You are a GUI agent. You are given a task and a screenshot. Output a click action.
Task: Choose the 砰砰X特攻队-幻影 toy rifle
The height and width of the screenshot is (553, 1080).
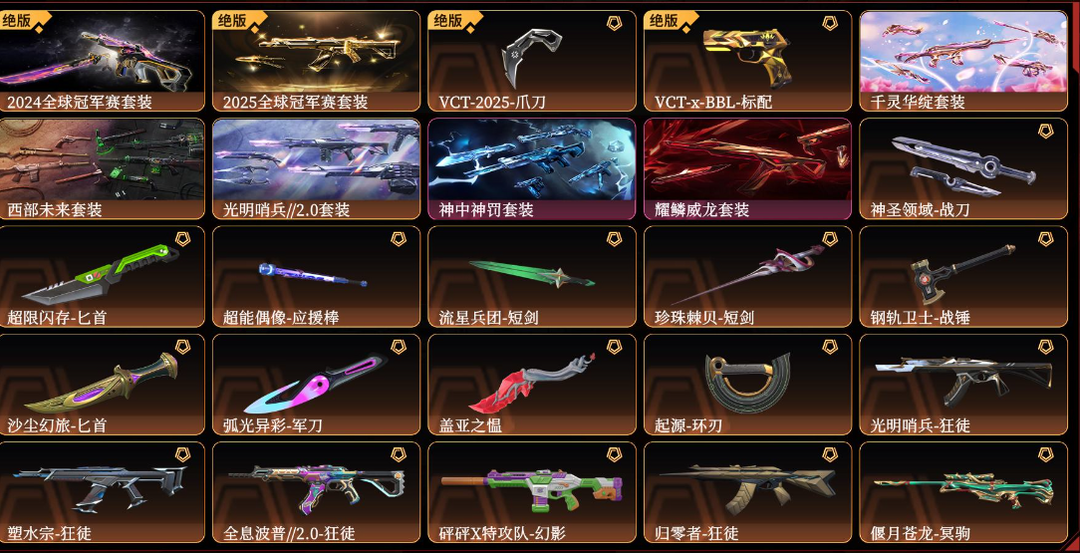[x=532, y=492]
